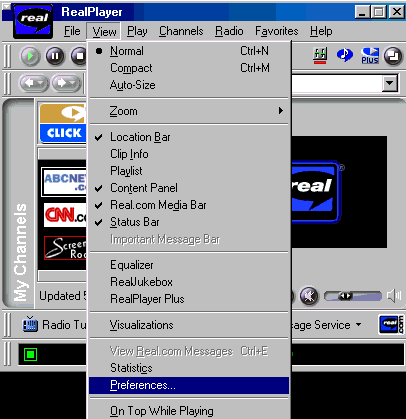Toggle Real.com Media Bar option
Viewport: 406px width, 419px height.
click(189, 205)
